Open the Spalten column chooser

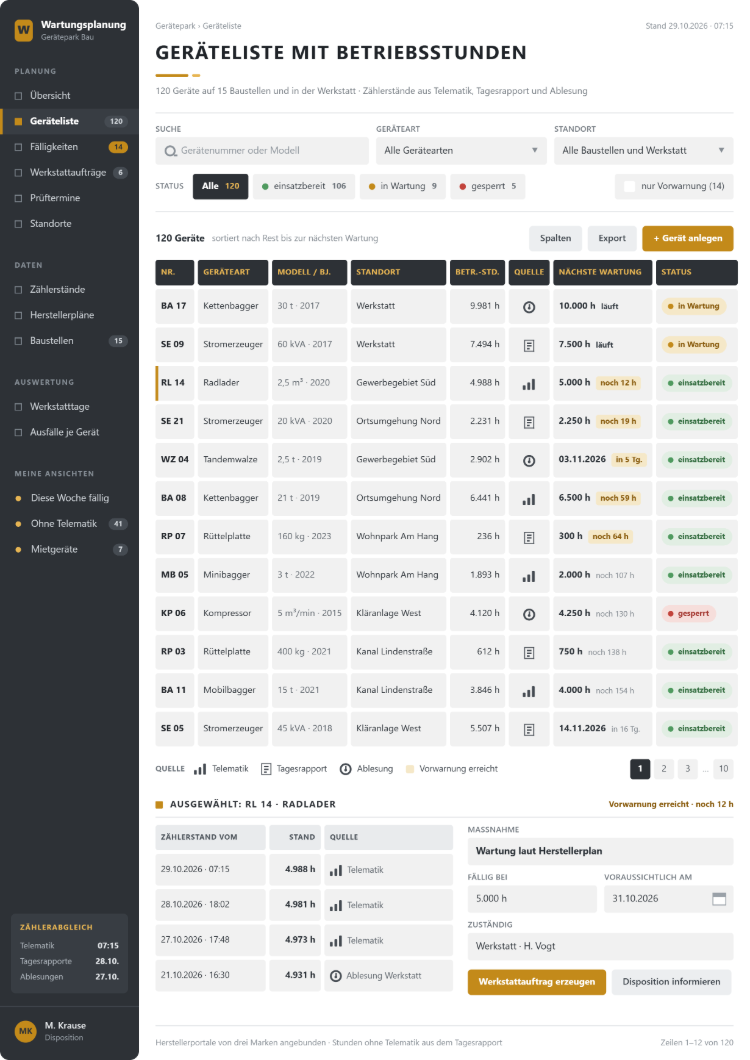click(x=555, y=238)
